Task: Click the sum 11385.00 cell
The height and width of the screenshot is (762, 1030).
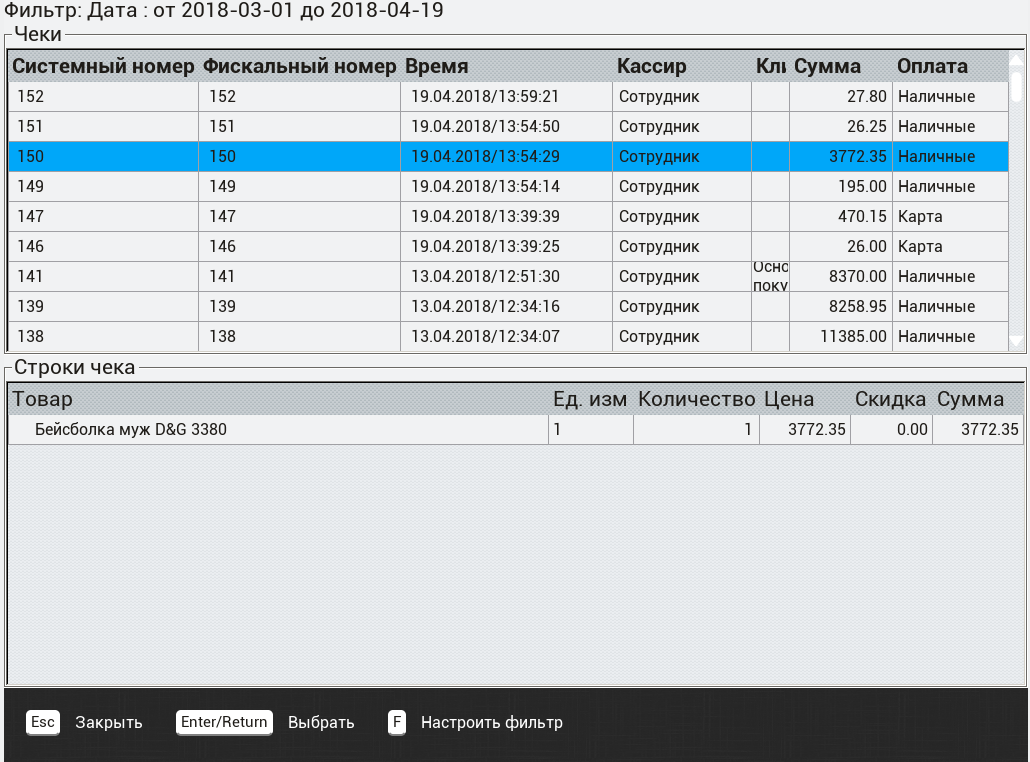Action: 841,336
